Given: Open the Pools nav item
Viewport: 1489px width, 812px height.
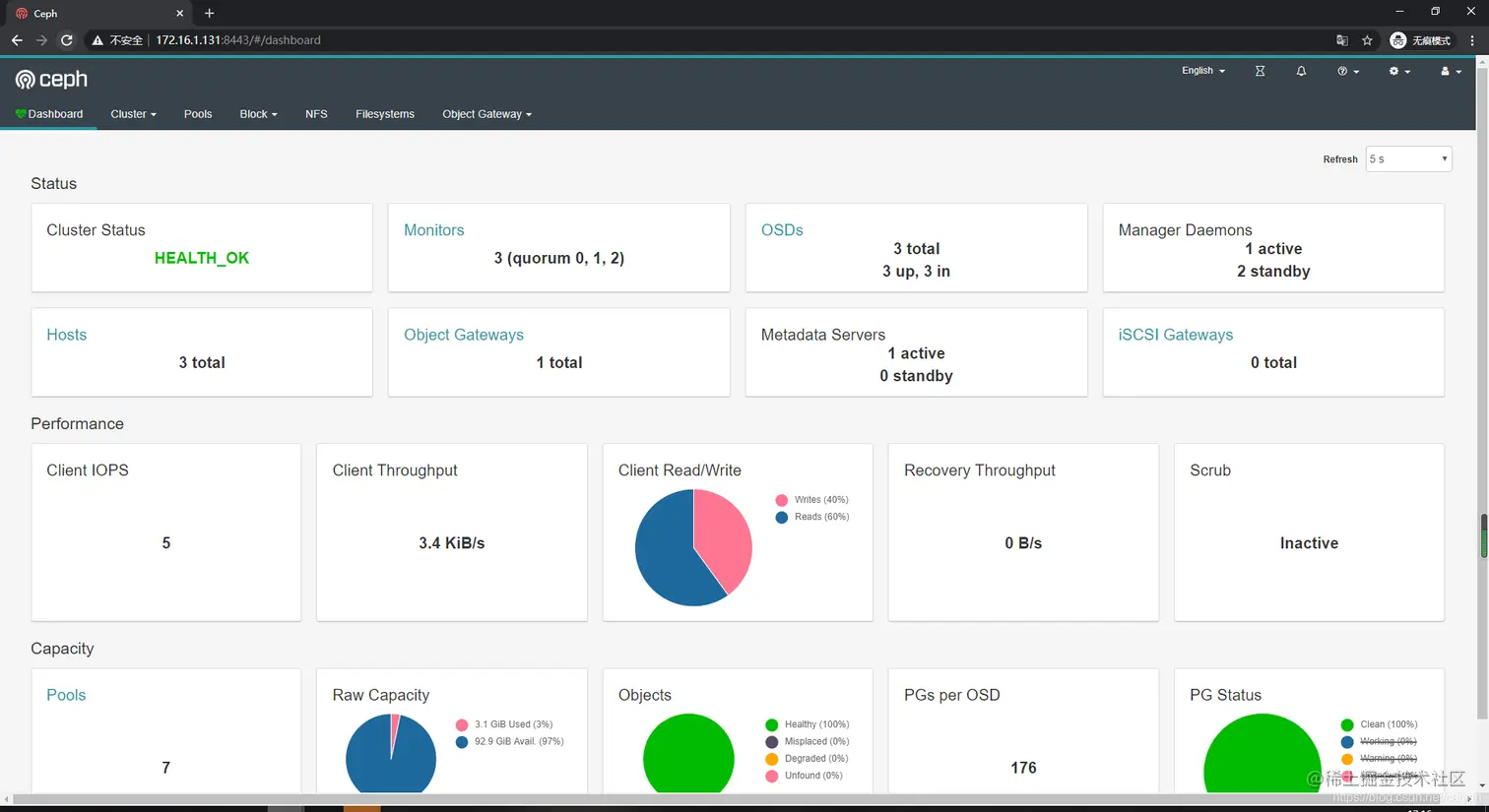Looking at the screenshot, I should pyautogui.click(x=198, y=114).
